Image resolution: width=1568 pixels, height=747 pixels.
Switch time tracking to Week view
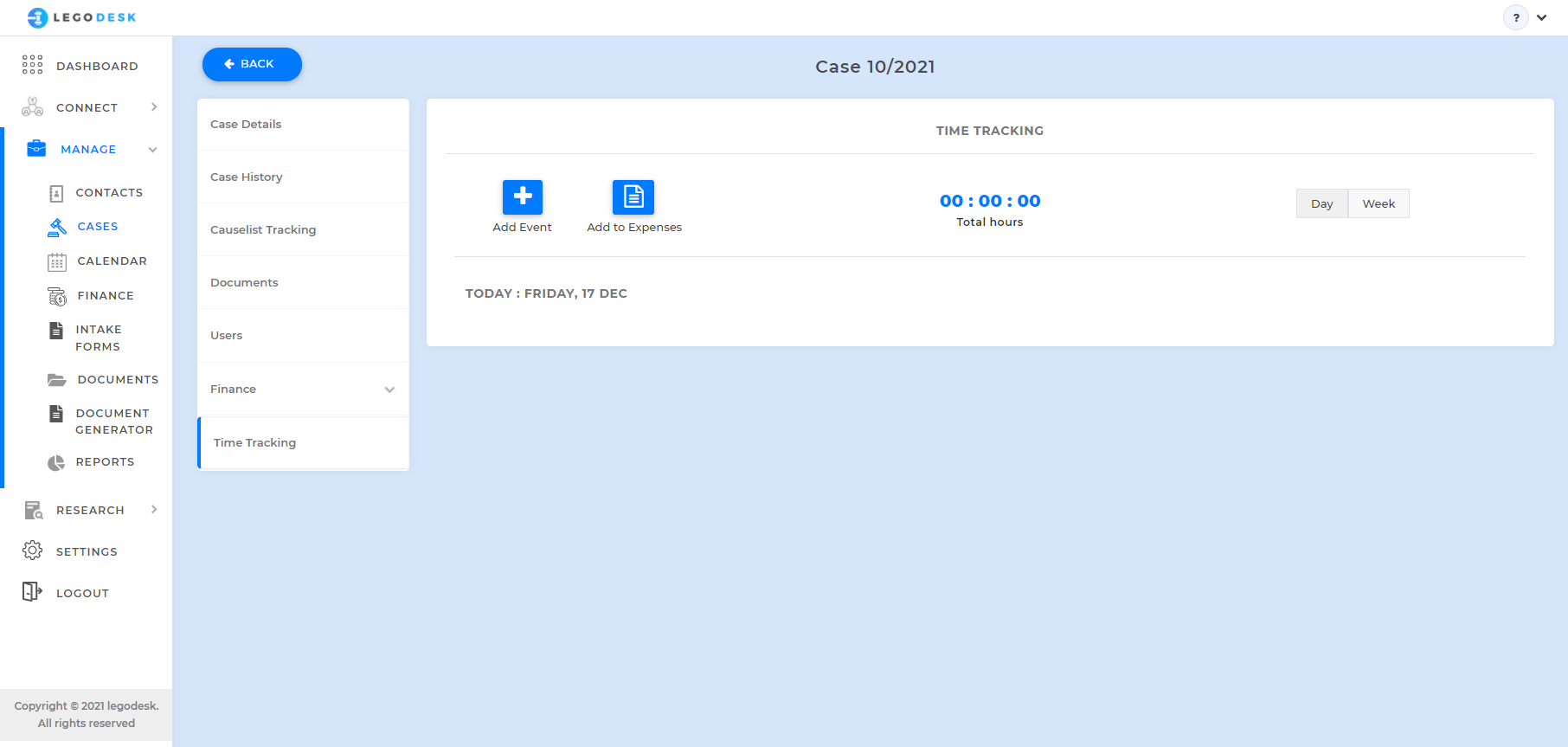pos(1378,203)
